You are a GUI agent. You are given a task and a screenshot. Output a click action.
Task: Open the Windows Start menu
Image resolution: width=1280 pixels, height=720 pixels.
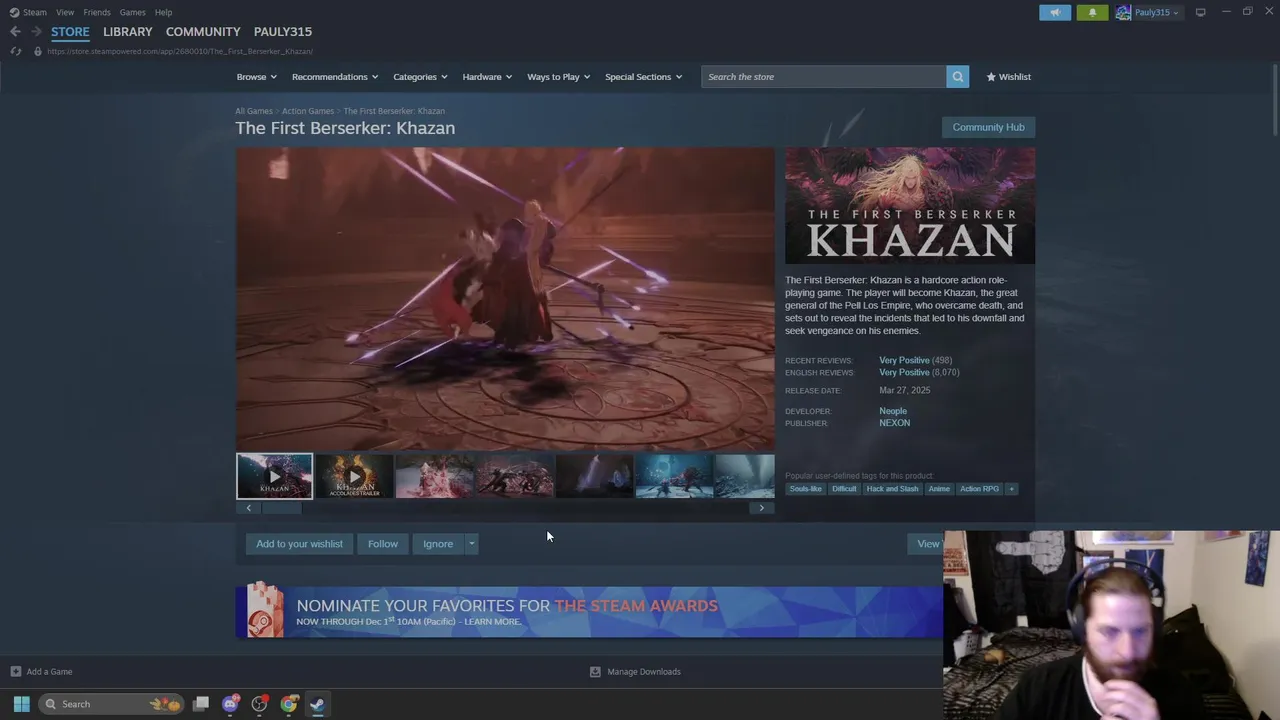pyautogui.click(x=21, y=704)
